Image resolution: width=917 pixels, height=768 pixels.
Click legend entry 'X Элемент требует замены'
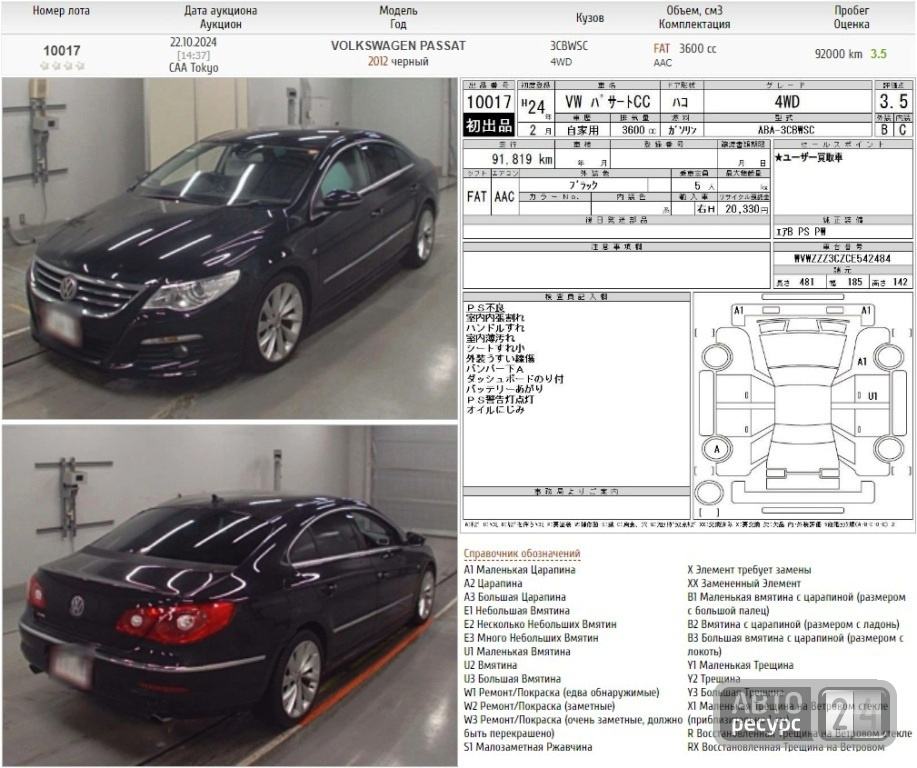pos(749,570)
